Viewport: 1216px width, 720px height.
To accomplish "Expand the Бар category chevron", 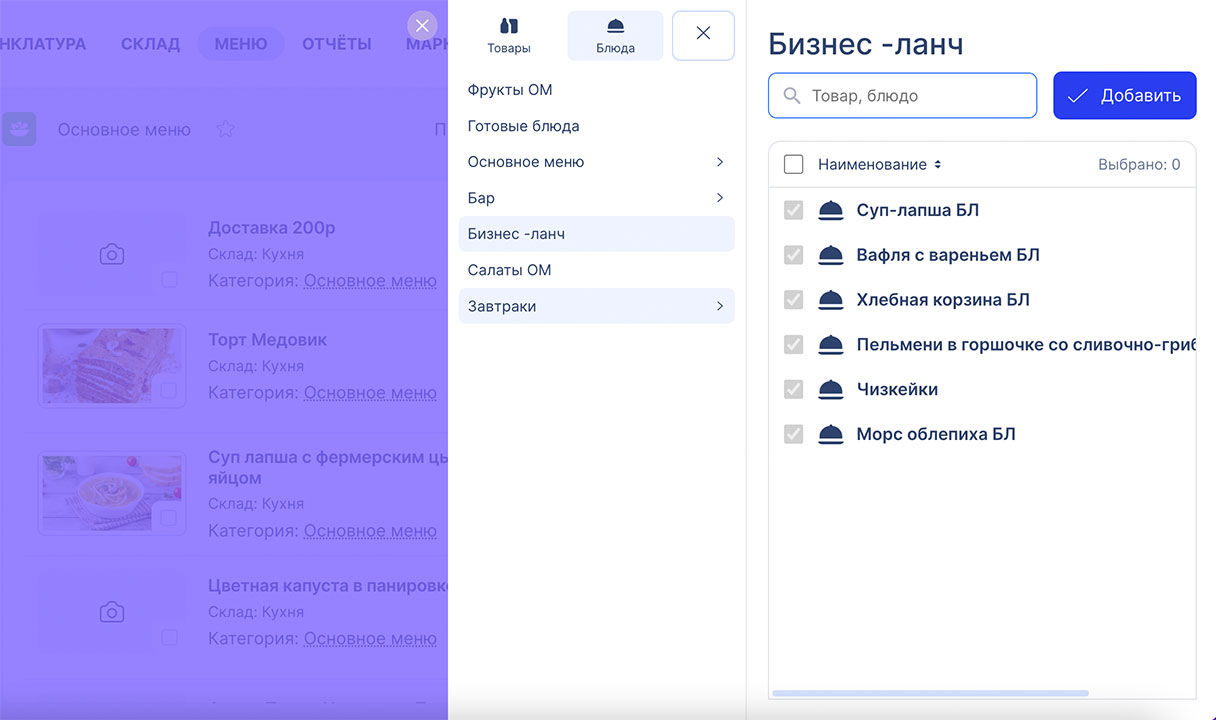I will (720, 198).
